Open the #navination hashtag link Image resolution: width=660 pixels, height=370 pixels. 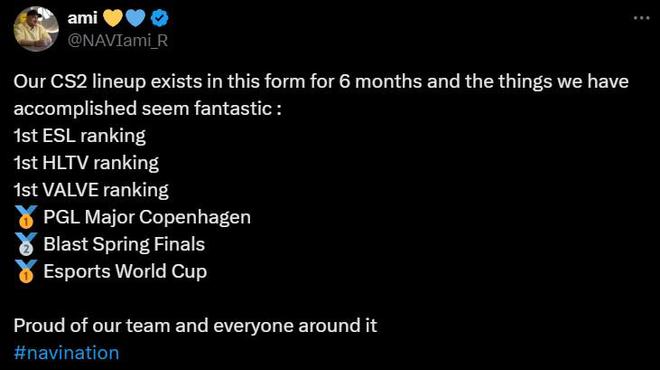click(67, 352)
